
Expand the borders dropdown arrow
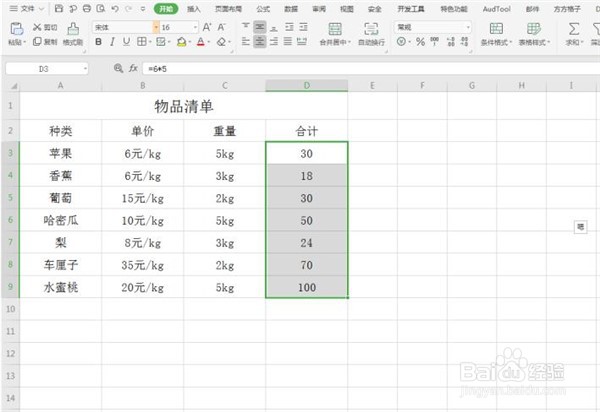click(x=150, y=42)
